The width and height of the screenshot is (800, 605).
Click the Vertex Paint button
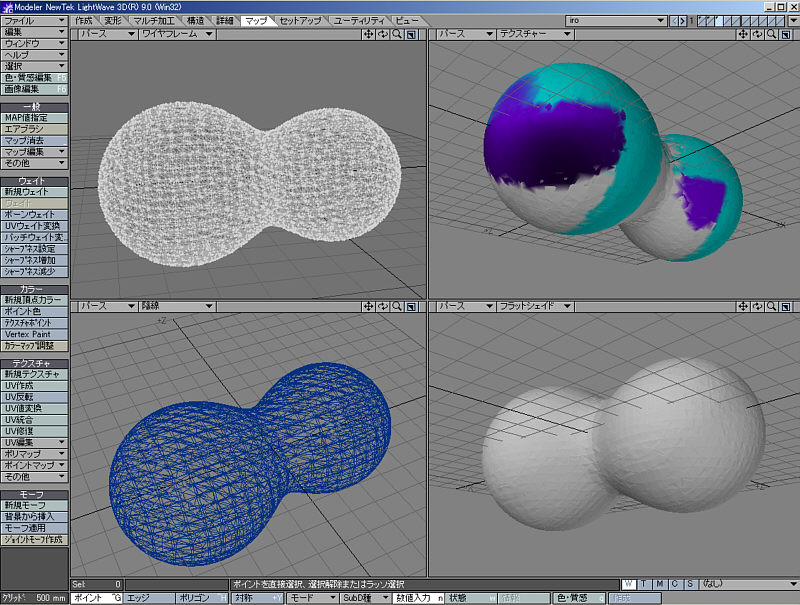(x=34, y=334)
